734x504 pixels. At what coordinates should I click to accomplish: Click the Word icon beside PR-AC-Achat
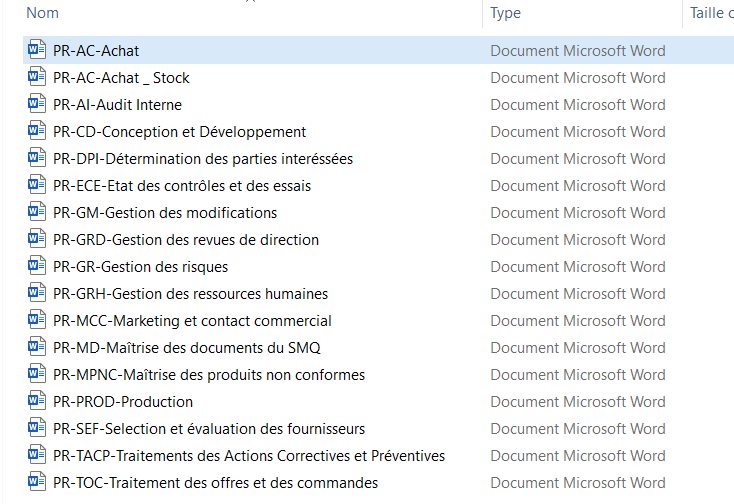(37, 50)
